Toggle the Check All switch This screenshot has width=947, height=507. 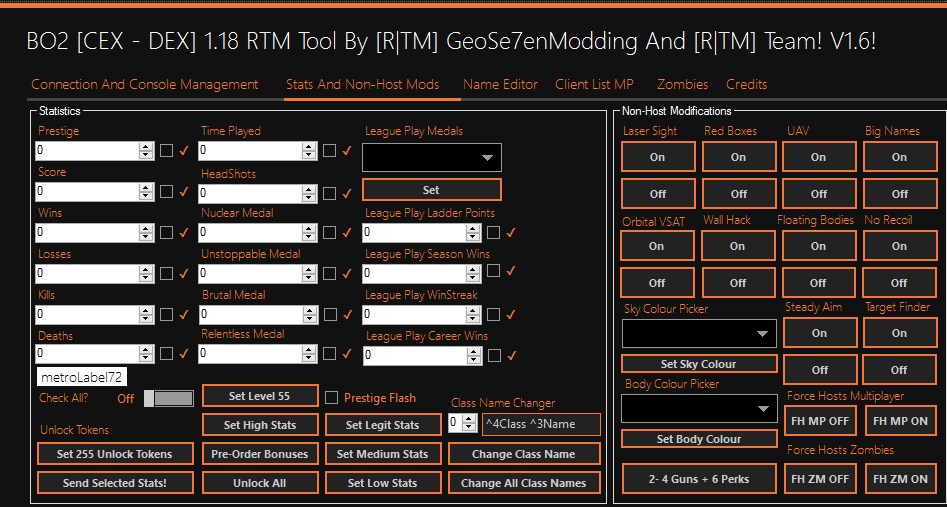pos(169,398)
